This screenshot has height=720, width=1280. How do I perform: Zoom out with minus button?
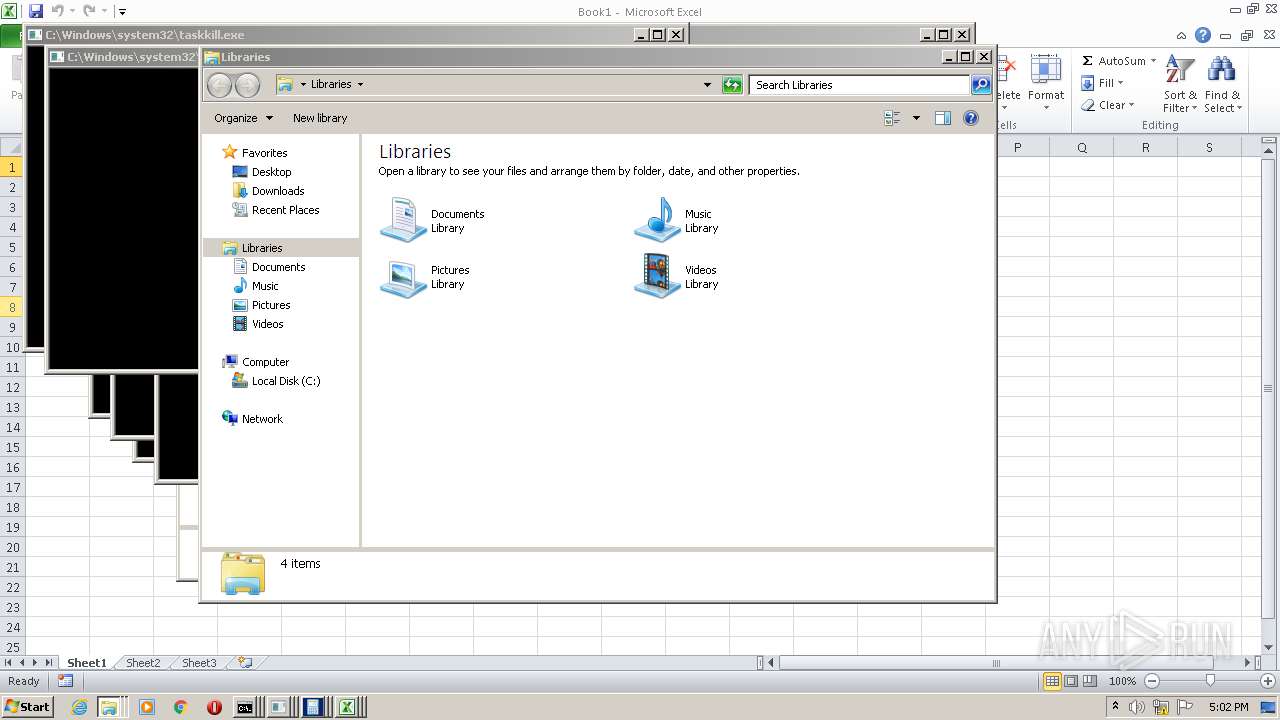(1151, 681)
